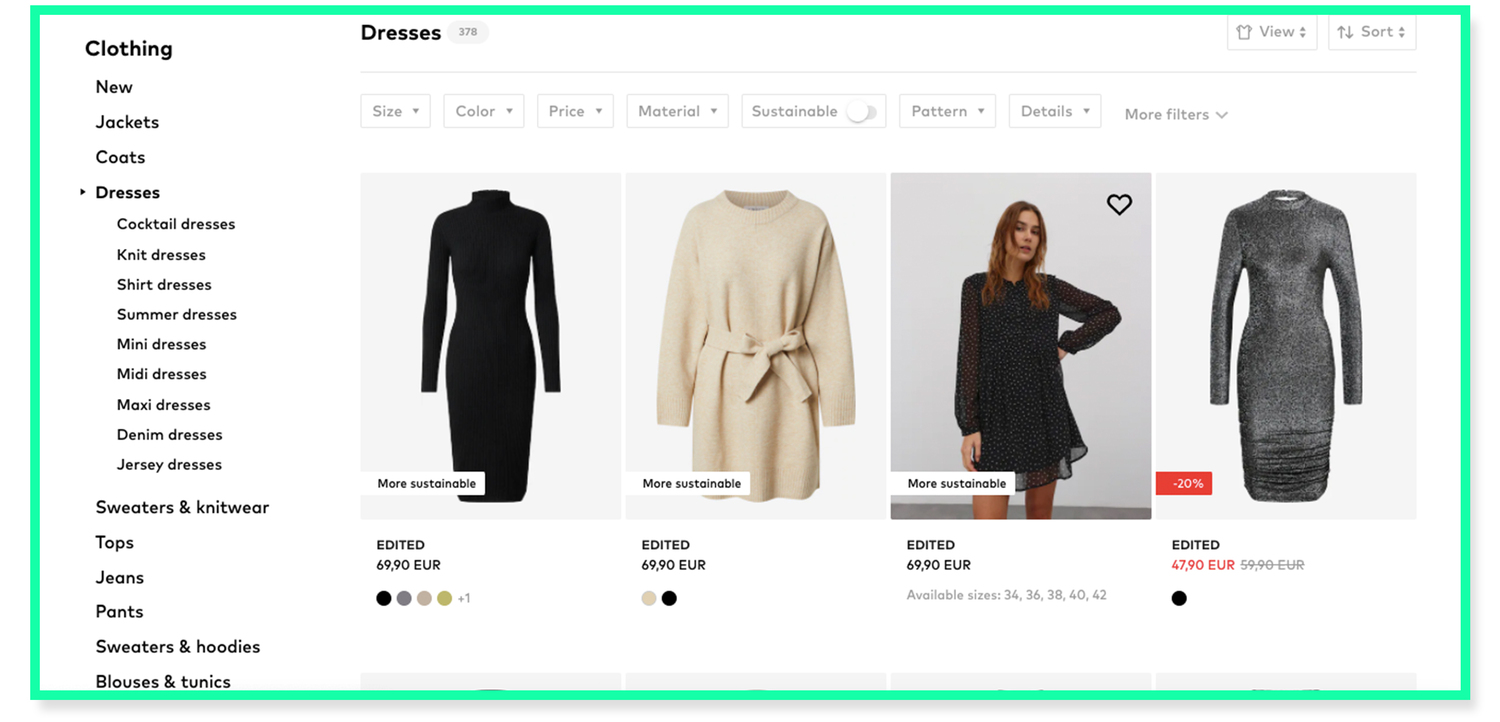
Task: Open the Pattern filter dropdown
Action: (x=947, y=111)
